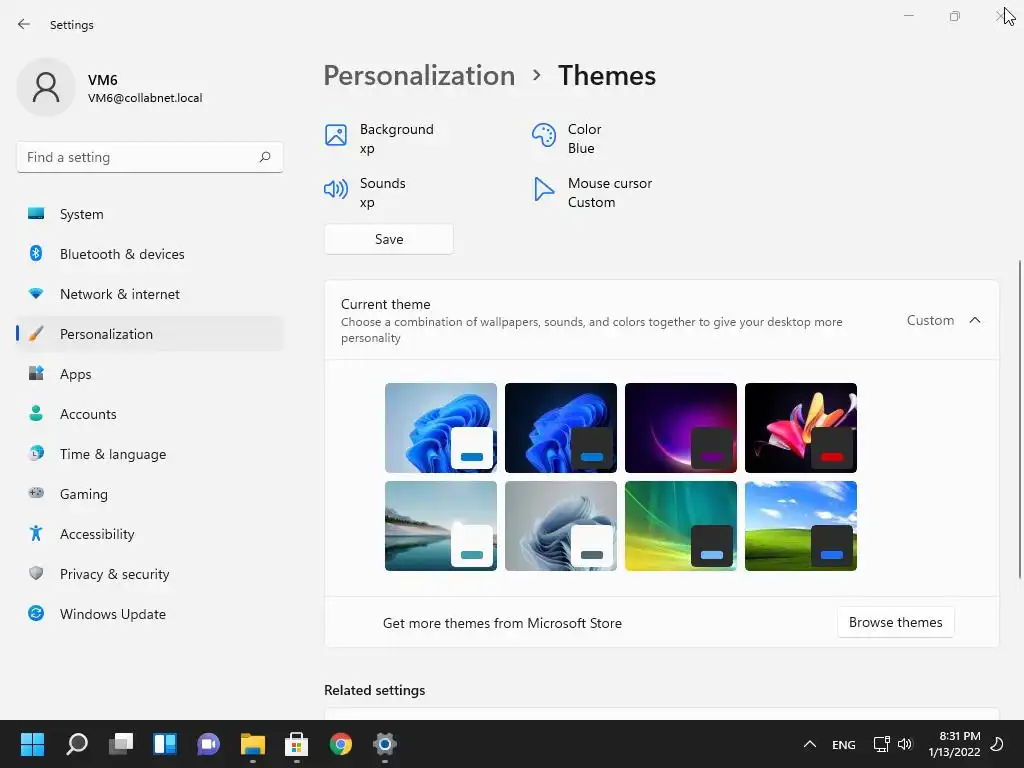Screen dimensions: 1024x768
Task: Click the Color palette icon
Action: click(x=543, y=135)
